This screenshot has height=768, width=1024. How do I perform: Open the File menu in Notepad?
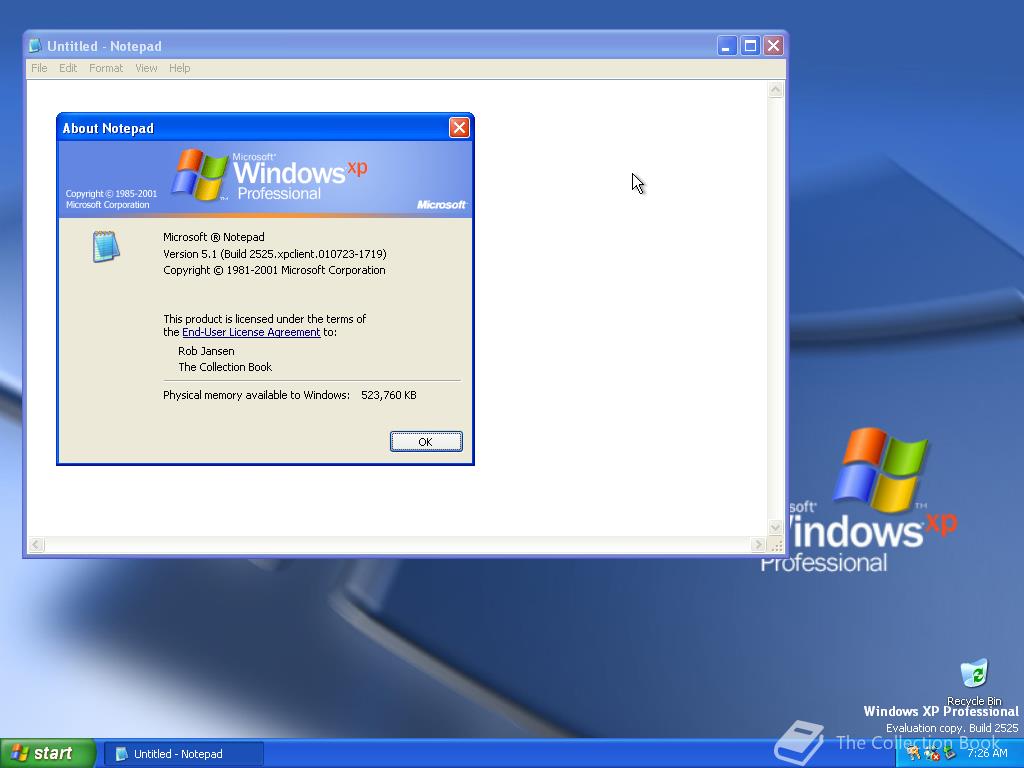click(x=39, y=68)
